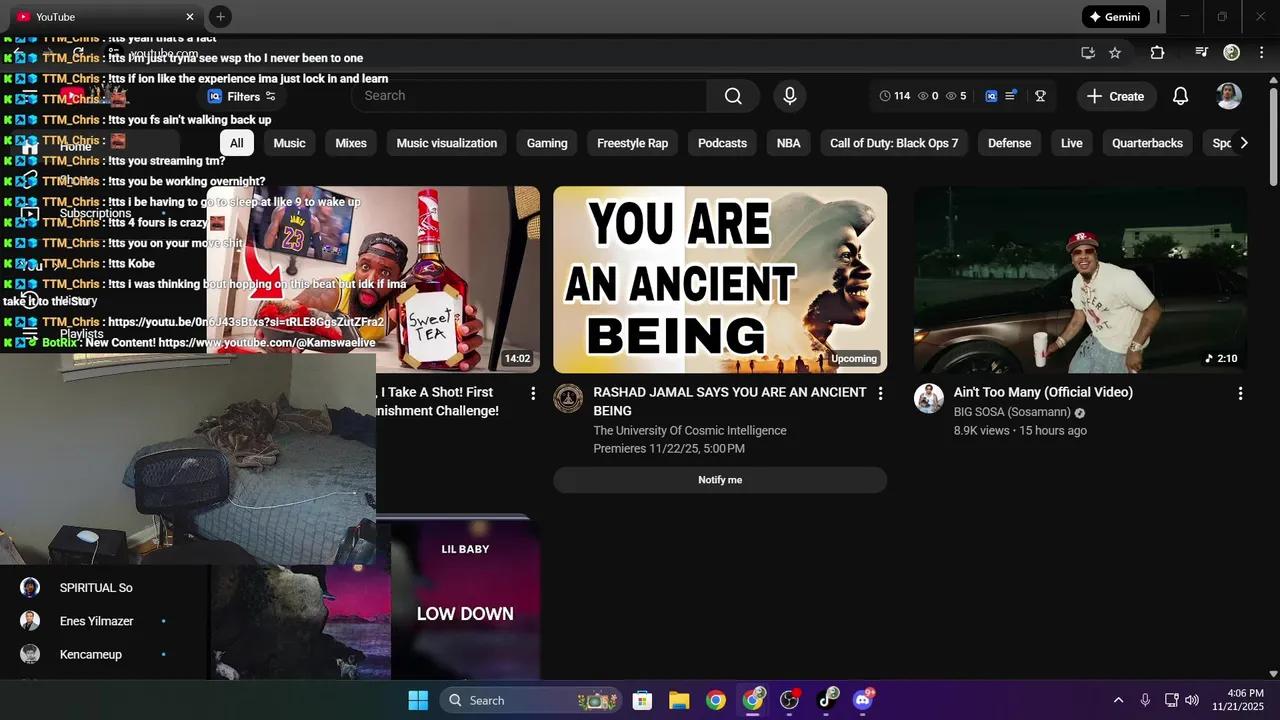Select the Music visualization chip

coord(447,143)
